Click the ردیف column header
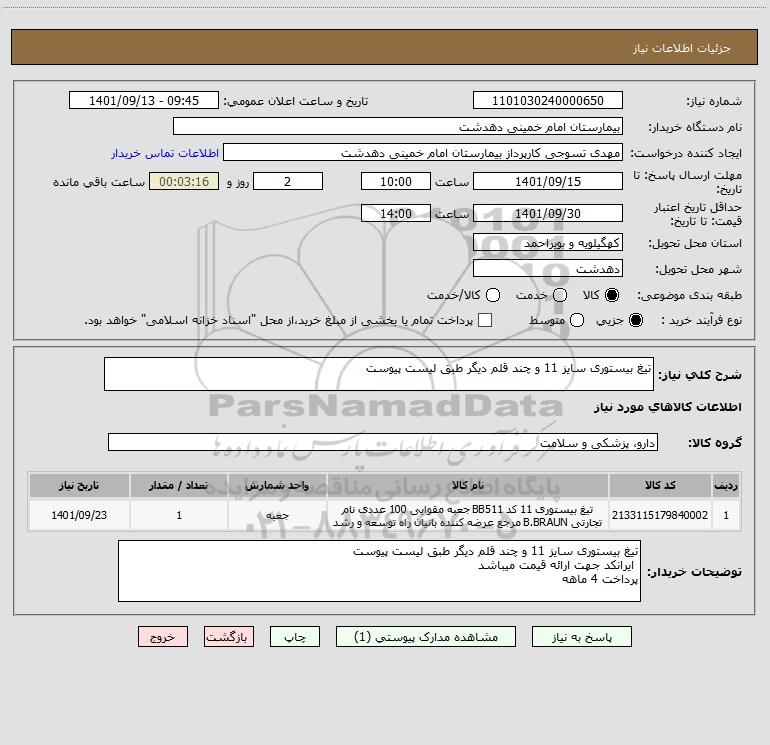Viewport: 770px width, 745px height. pos(726,486)
